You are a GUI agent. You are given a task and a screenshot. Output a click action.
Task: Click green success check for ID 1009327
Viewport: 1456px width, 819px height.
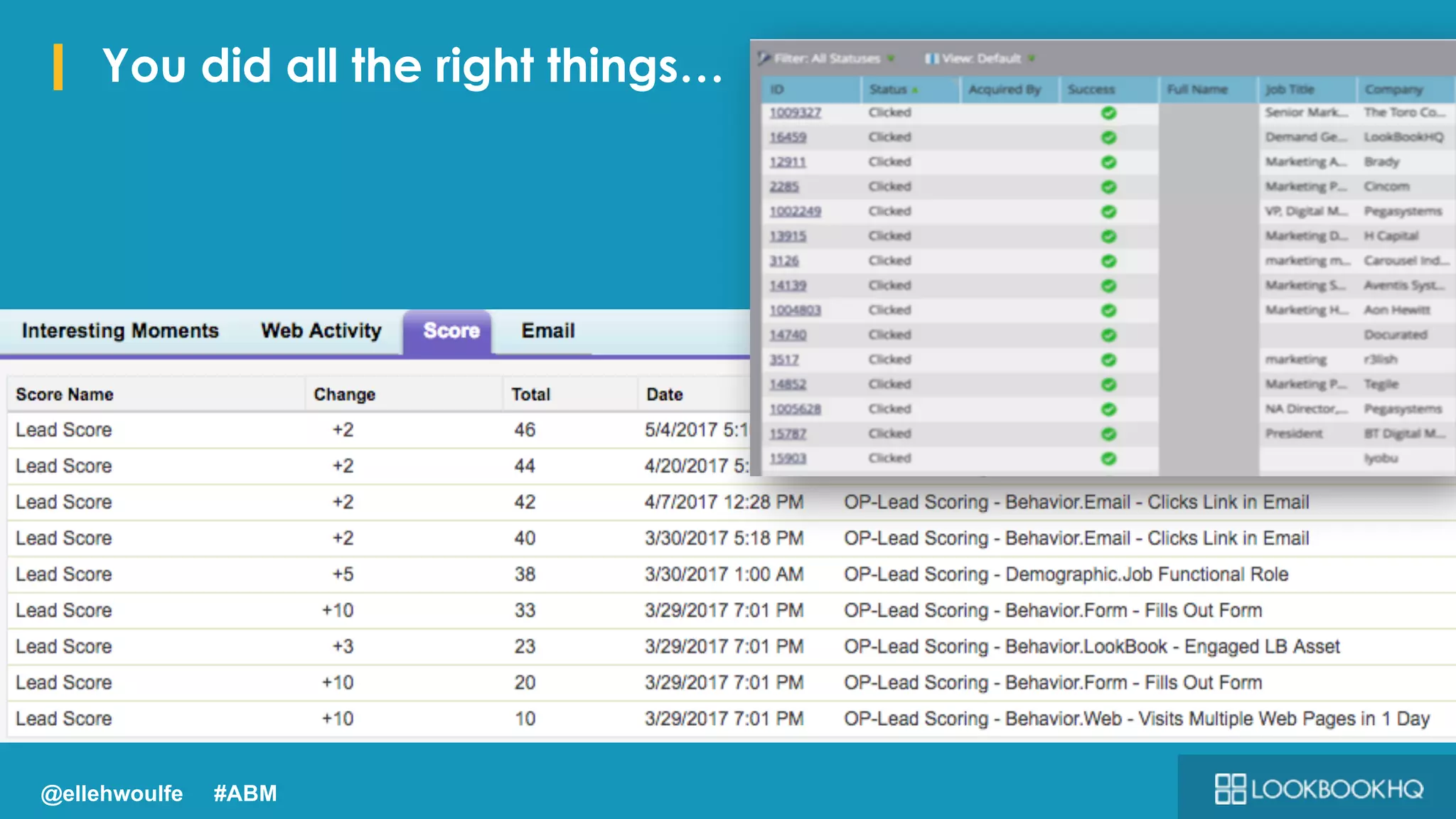click(x=1108, y=113)
